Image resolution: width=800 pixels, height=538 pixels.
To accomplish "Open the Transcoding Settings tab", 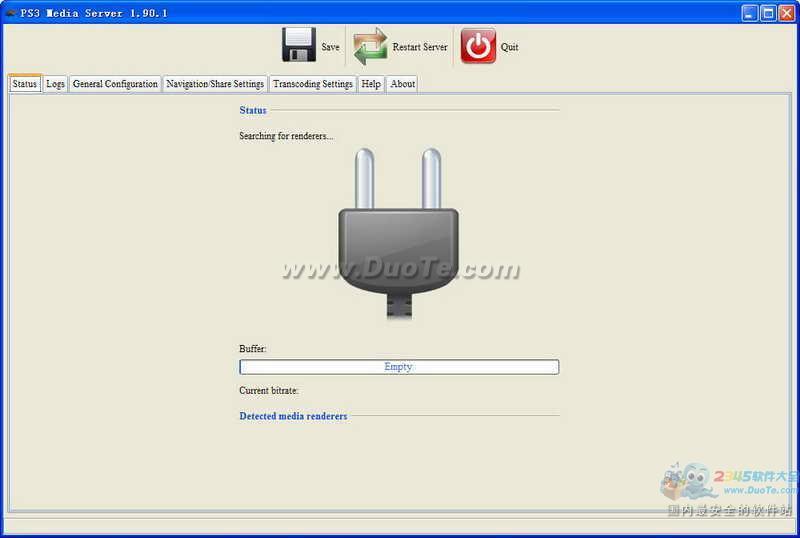I will (313, 84).
